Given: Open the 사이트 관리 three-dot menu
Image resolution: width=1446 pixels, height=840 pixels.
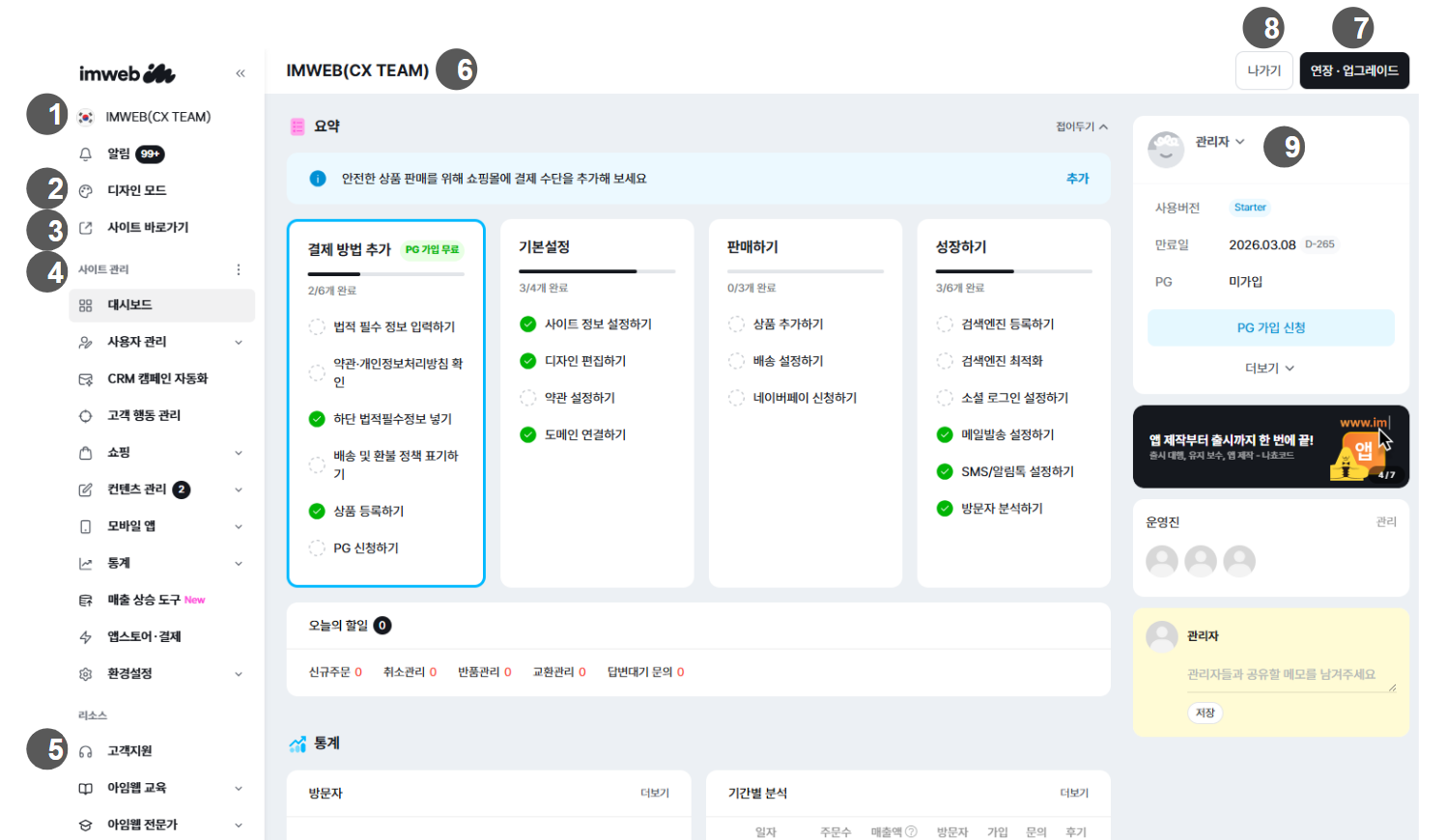Looking at the screenshot, I should click(x=239, y=269).
